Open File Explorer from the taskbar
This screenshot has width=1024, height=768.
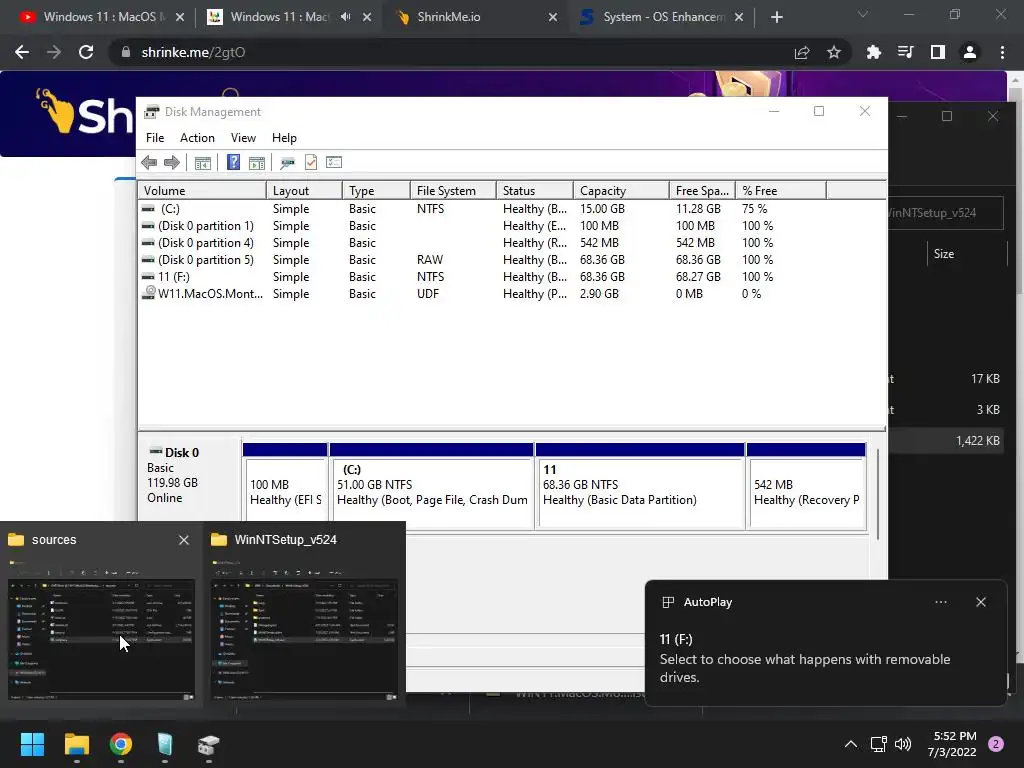(76, 744)
